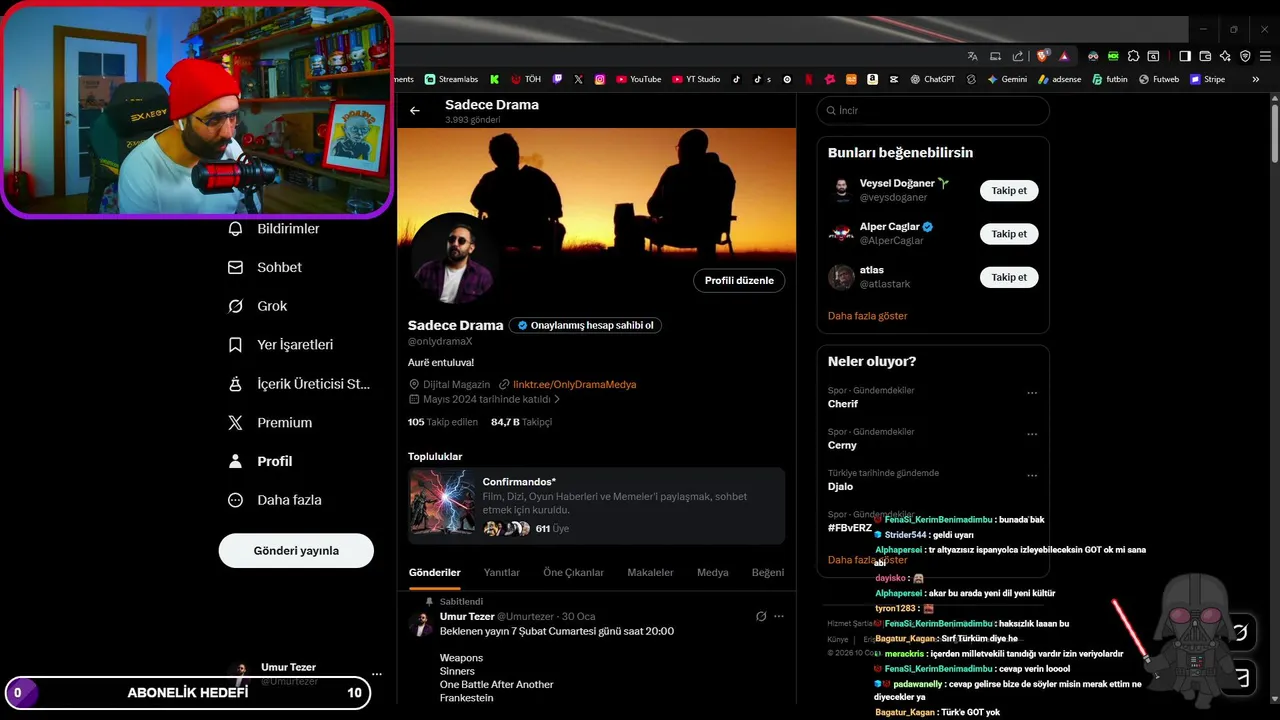Open the Cherif trending topic

pyautogui.click(x=843, y=404)
